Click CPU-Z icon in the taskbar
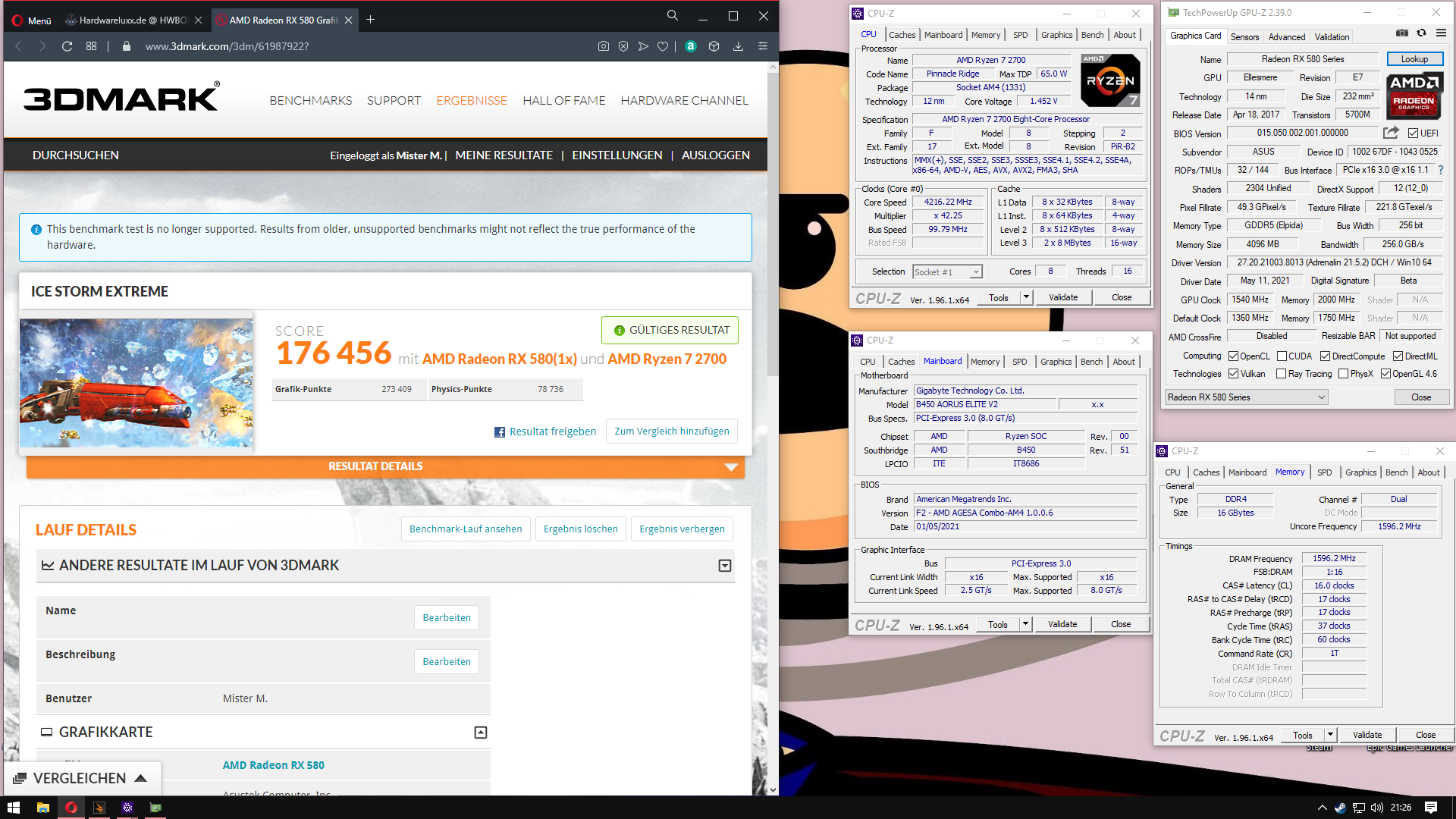The width and height of the screenshot is (1456, 819). [x=127, y=808]
